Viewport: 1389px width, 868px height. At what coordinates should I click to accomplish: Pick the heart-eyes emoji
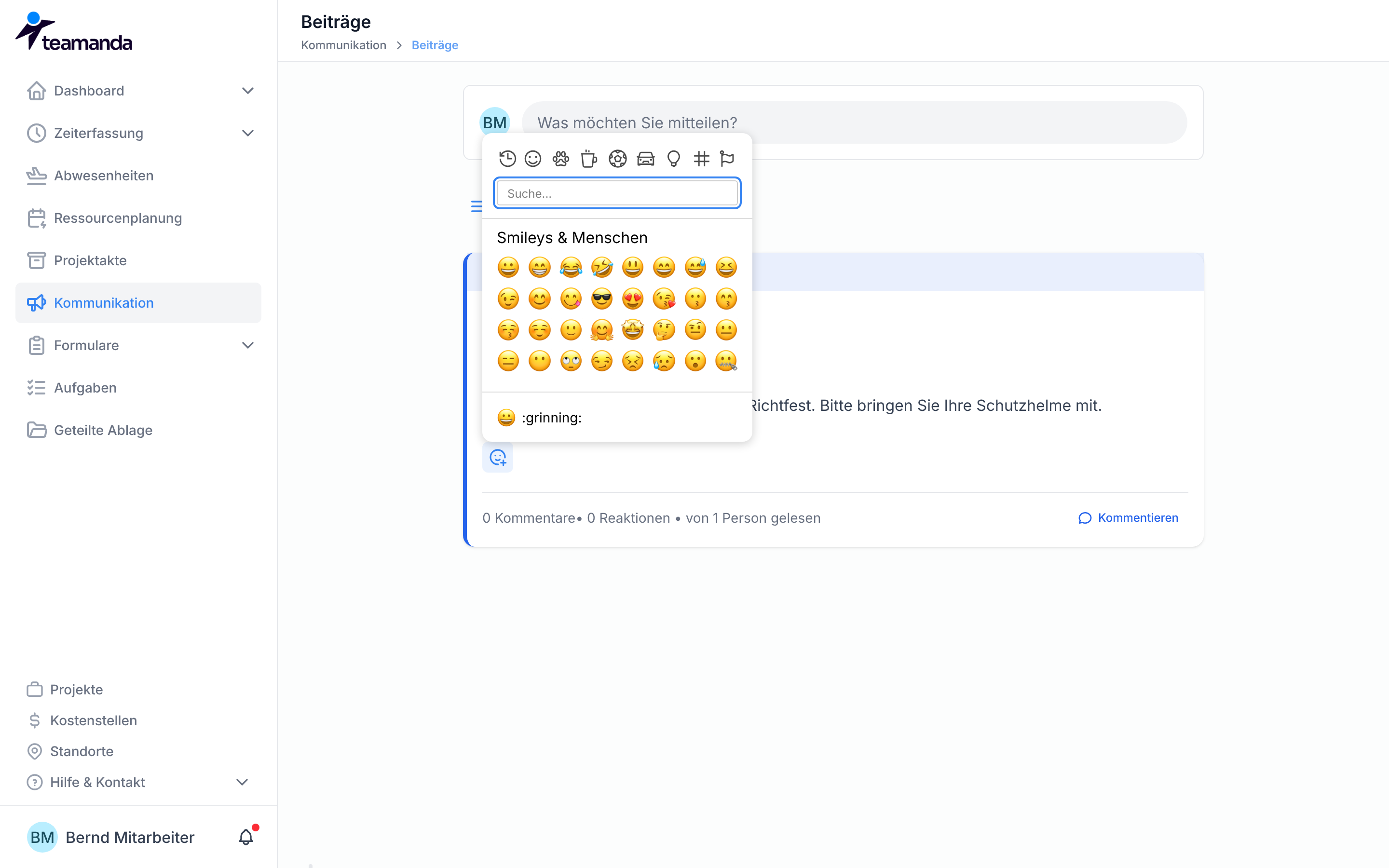[632, 298]
